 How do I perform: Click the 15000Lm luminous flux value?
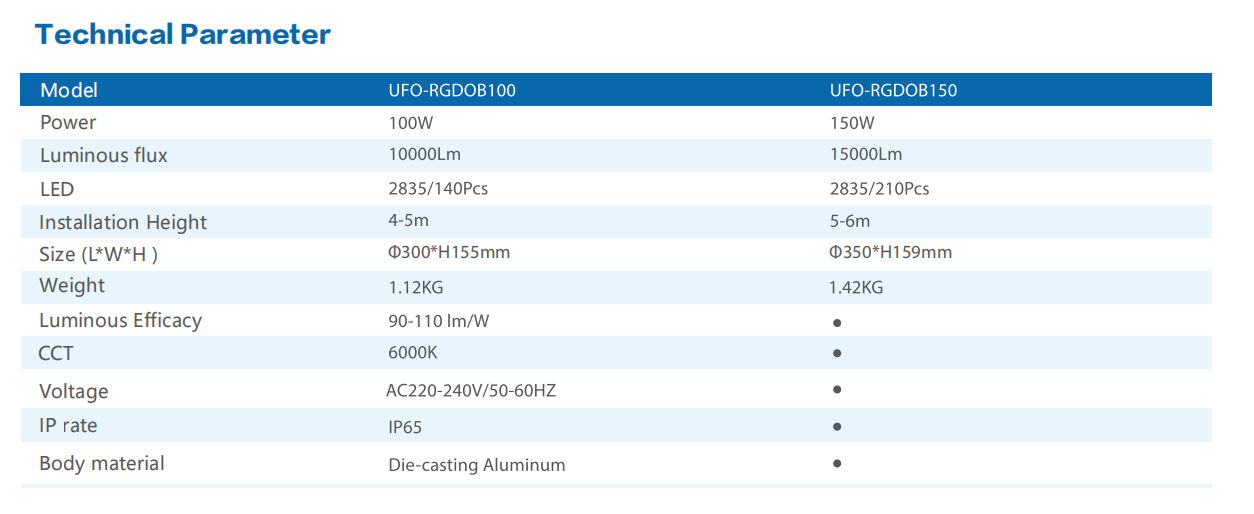click(x=866, y=155)
